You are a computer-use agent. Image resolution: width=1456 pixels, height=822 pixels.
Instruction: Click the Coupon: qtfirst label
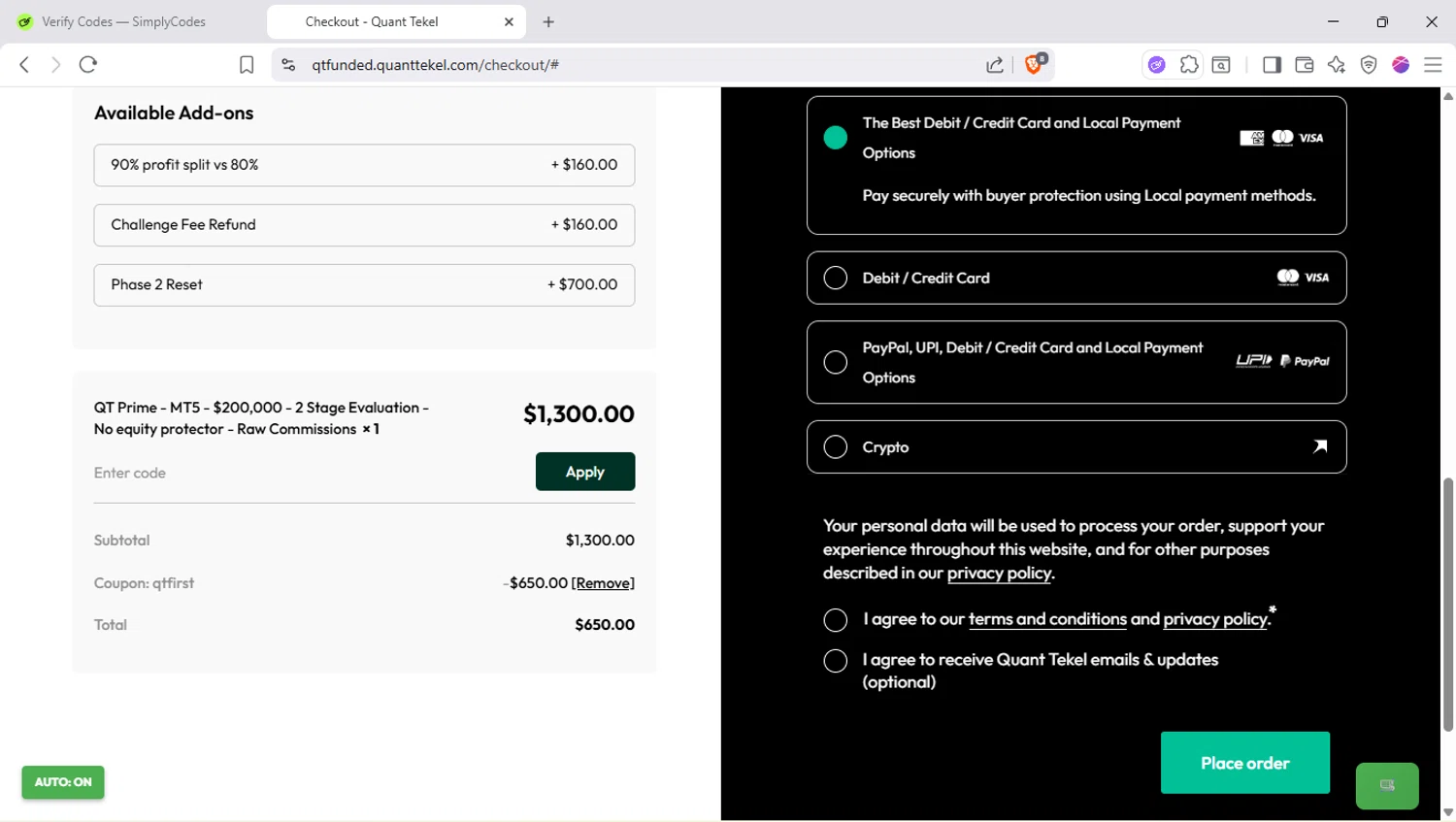point(144,583)
